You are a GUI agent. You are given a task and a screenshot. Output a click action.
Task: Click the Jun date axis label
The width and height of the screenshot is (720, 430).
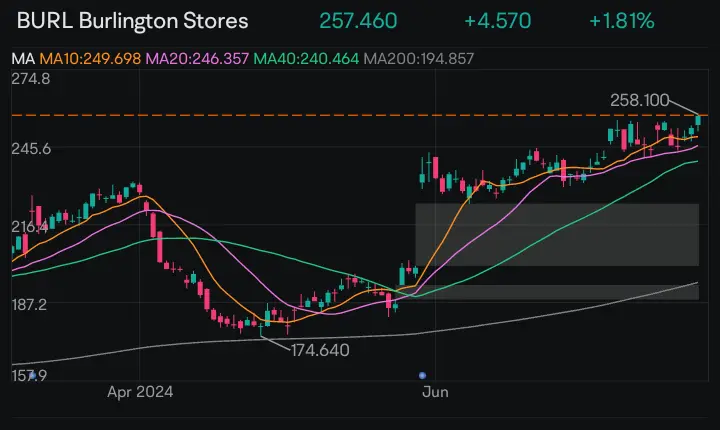pyautogui.click(x=435, y=392)
